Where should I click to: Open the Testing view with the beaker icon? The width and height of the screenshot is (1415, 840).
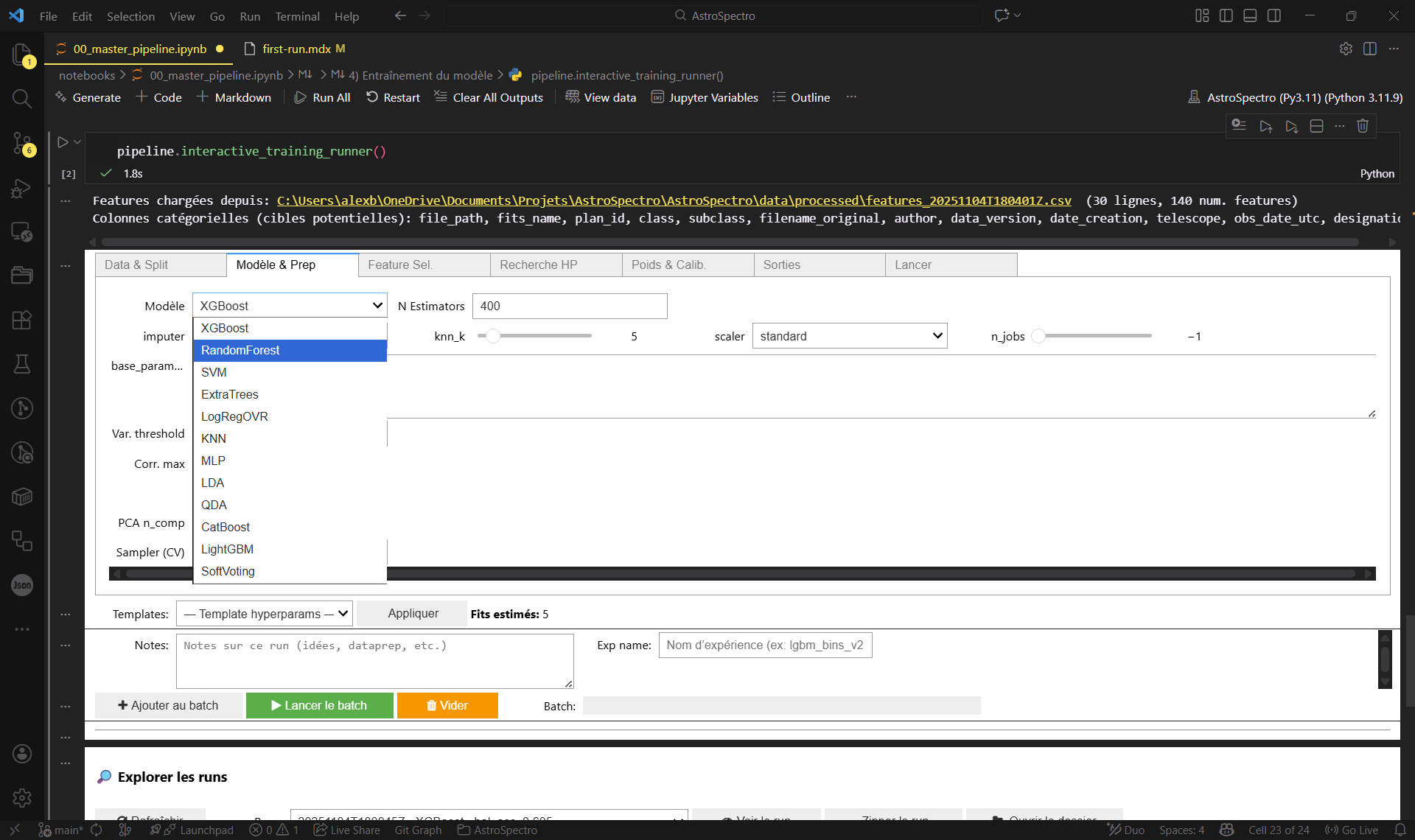pyautogui.click(x=22, y=364)
